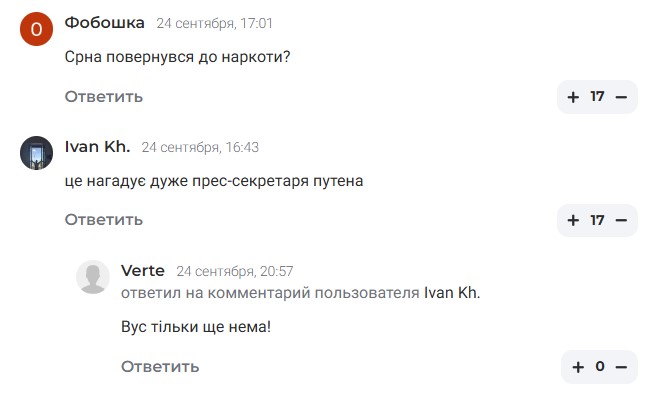Image resolution: width=649 pixels, height=404 pixels.
Task: Reply to Фобошка's comment via Ответить
Action: pos(104,97)
